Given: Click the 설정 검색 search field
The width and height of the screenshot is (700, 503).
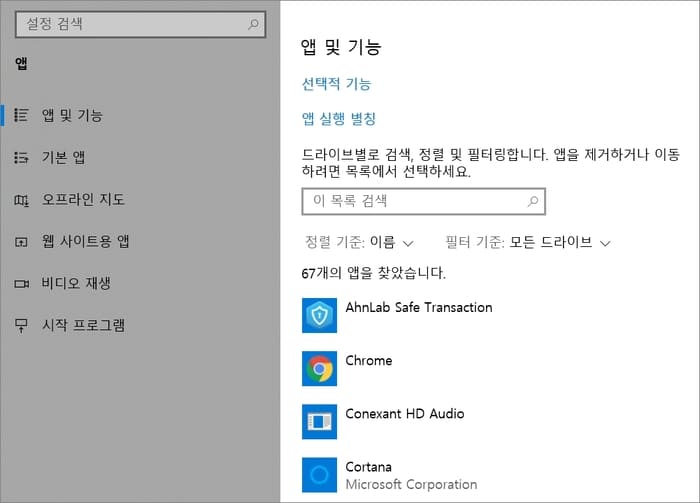Looking at the screenshot, I should (141, 24).
